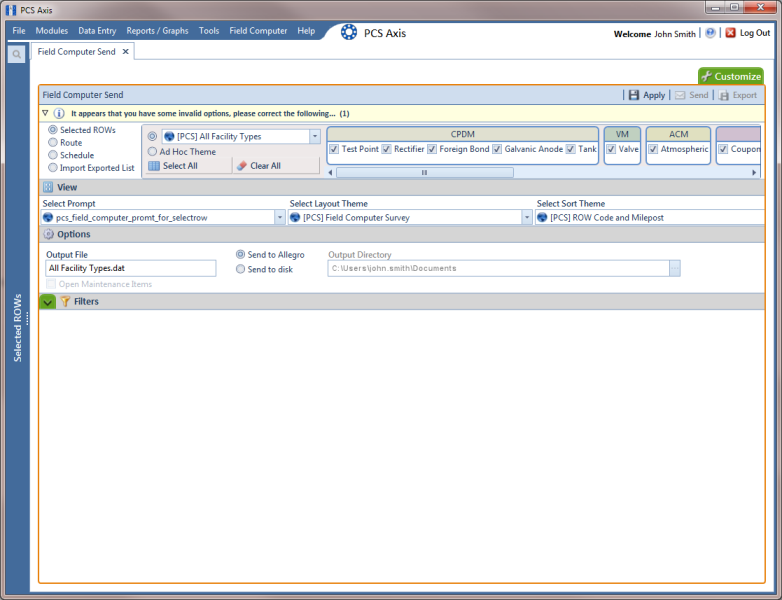
Task: Uncheck the Rectifier checkbox
Action: click(387, 149)
